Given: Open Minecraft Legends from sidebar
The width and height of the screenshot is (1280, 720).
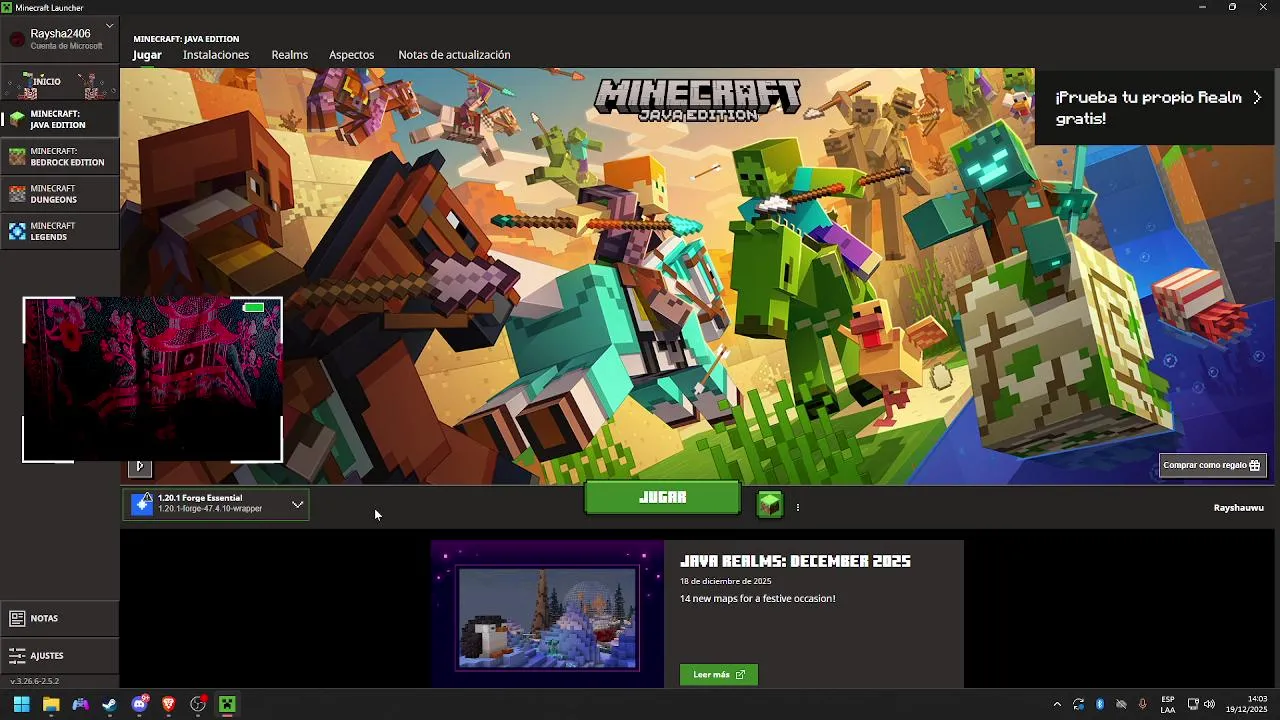Looking at the screenshot, I should tap(60, 231).
